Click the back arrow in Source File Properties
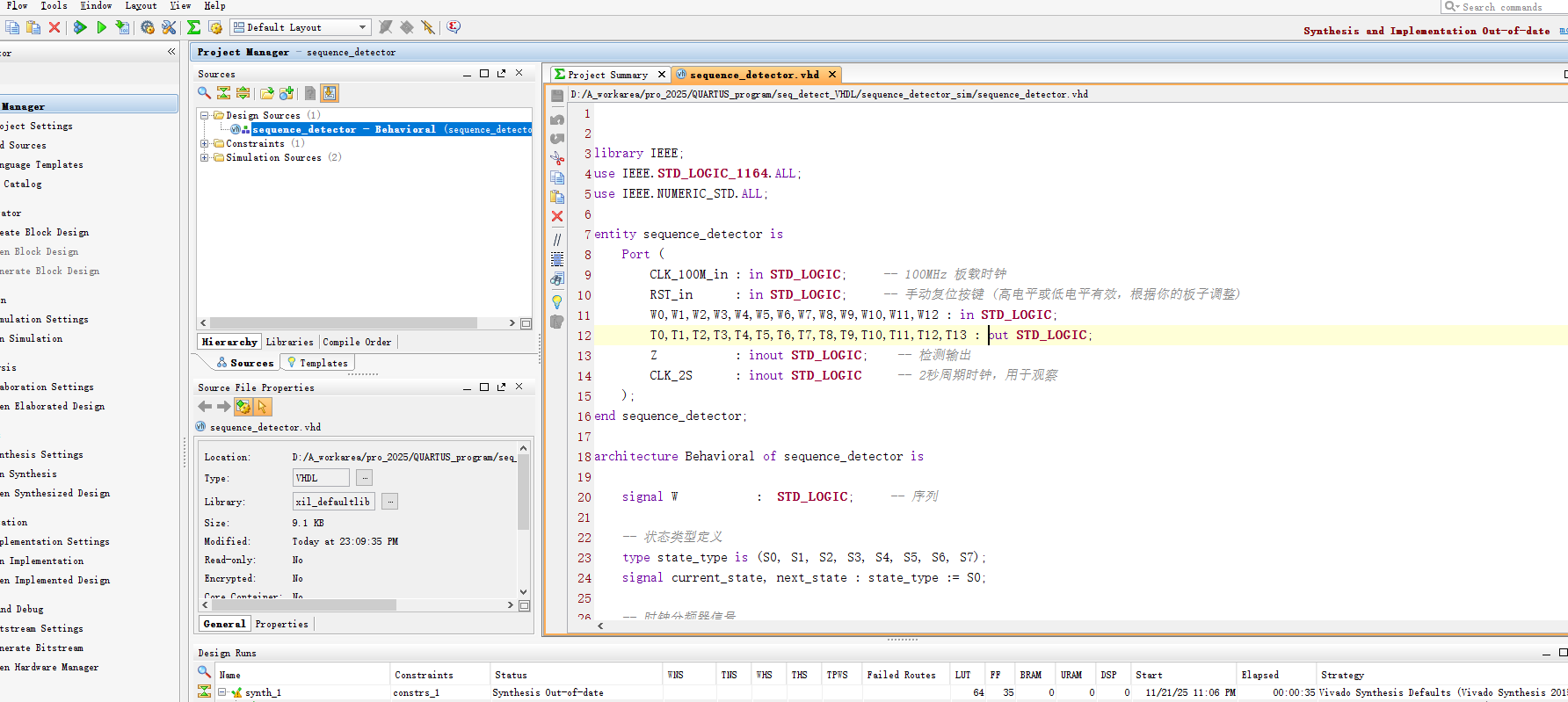 pyautogui.click(x=205, y=407)
